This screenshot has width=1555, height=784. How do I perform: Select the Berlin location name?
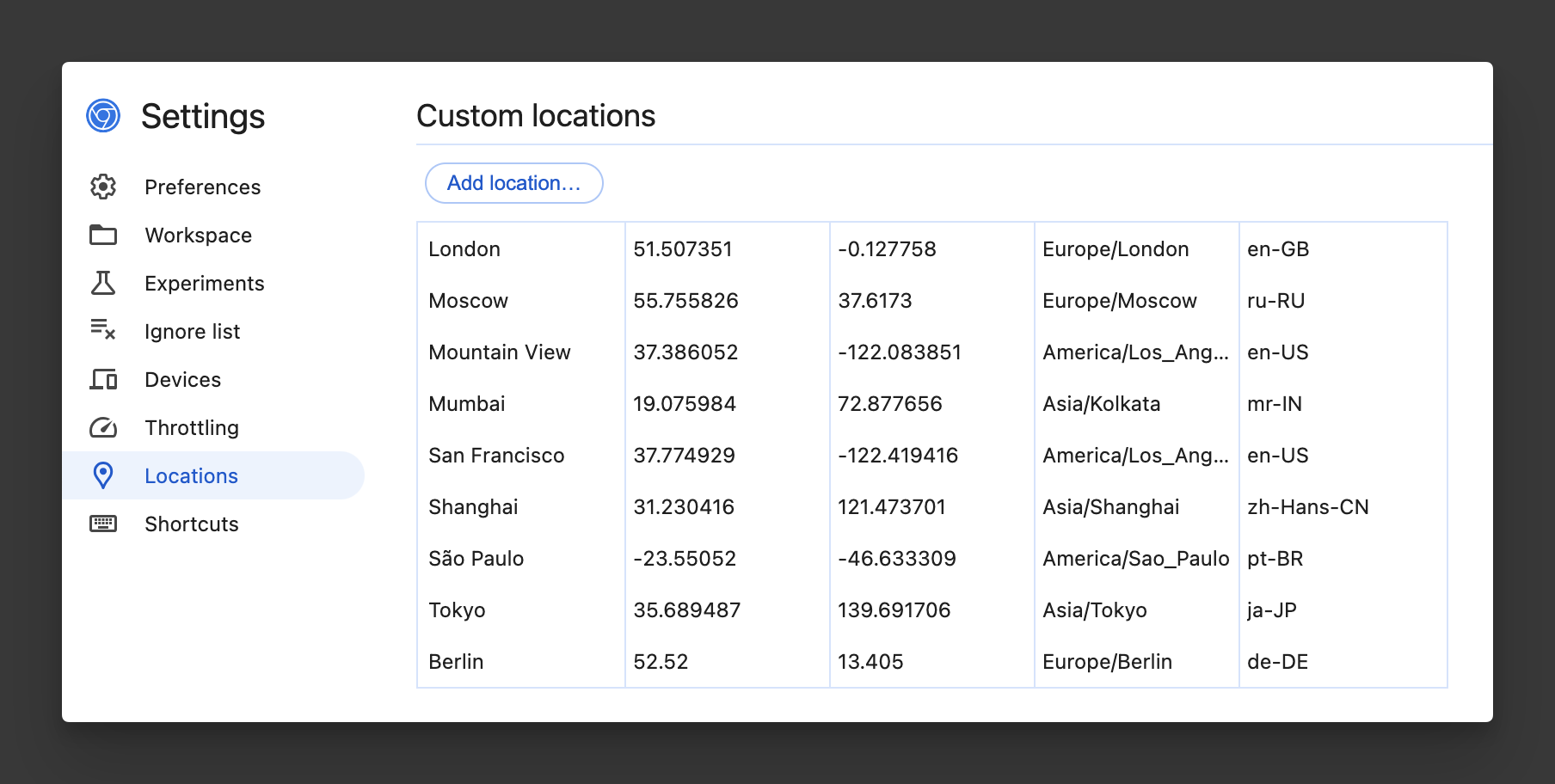pos(456,662)
